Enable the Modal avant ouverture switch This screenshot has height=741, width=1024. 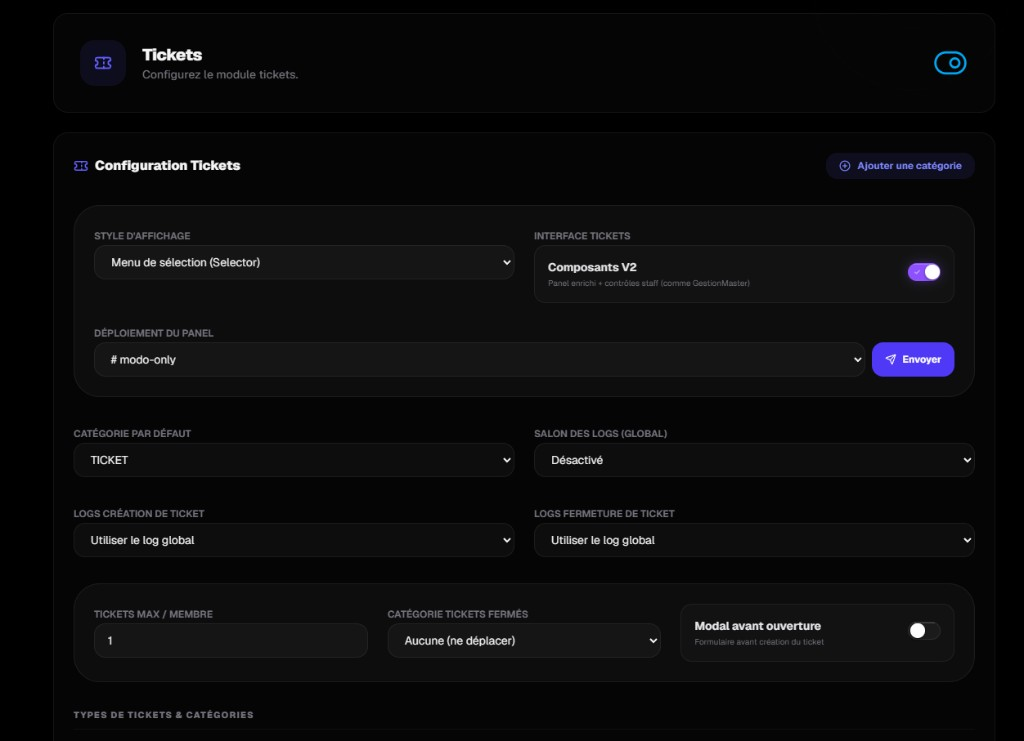pos(924,631)
